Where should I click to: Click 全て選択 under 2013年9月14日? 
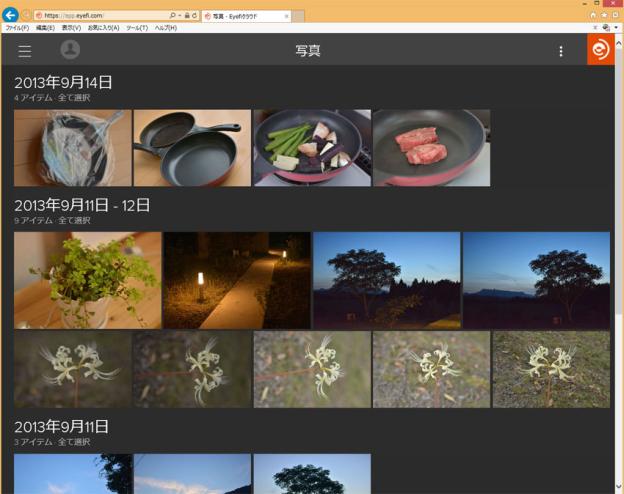(x=74, y=98)
